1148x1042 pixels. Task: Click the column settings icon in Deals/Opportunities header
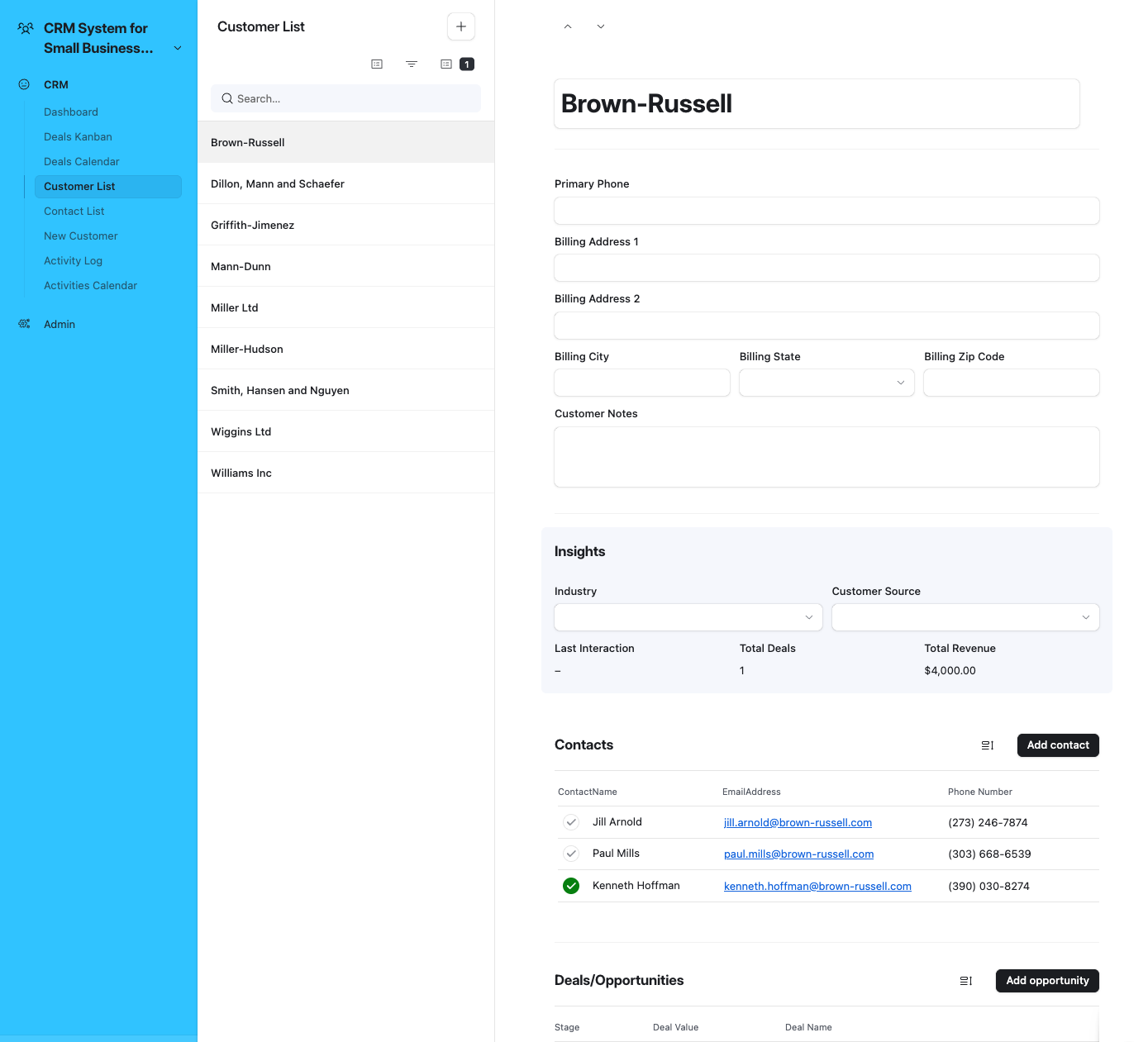[965, 981]
